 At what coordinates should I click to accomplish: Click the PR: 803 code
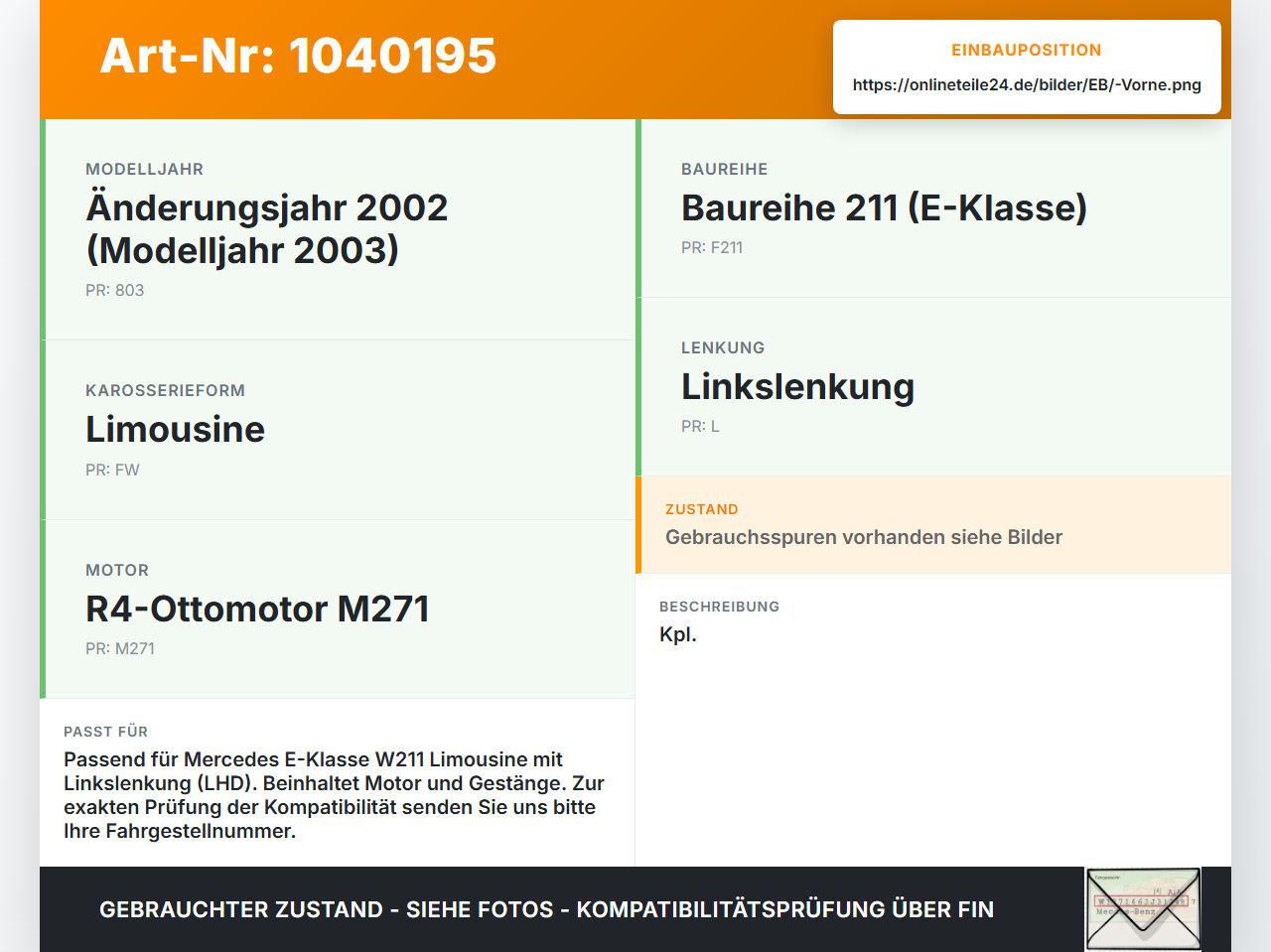114,290
